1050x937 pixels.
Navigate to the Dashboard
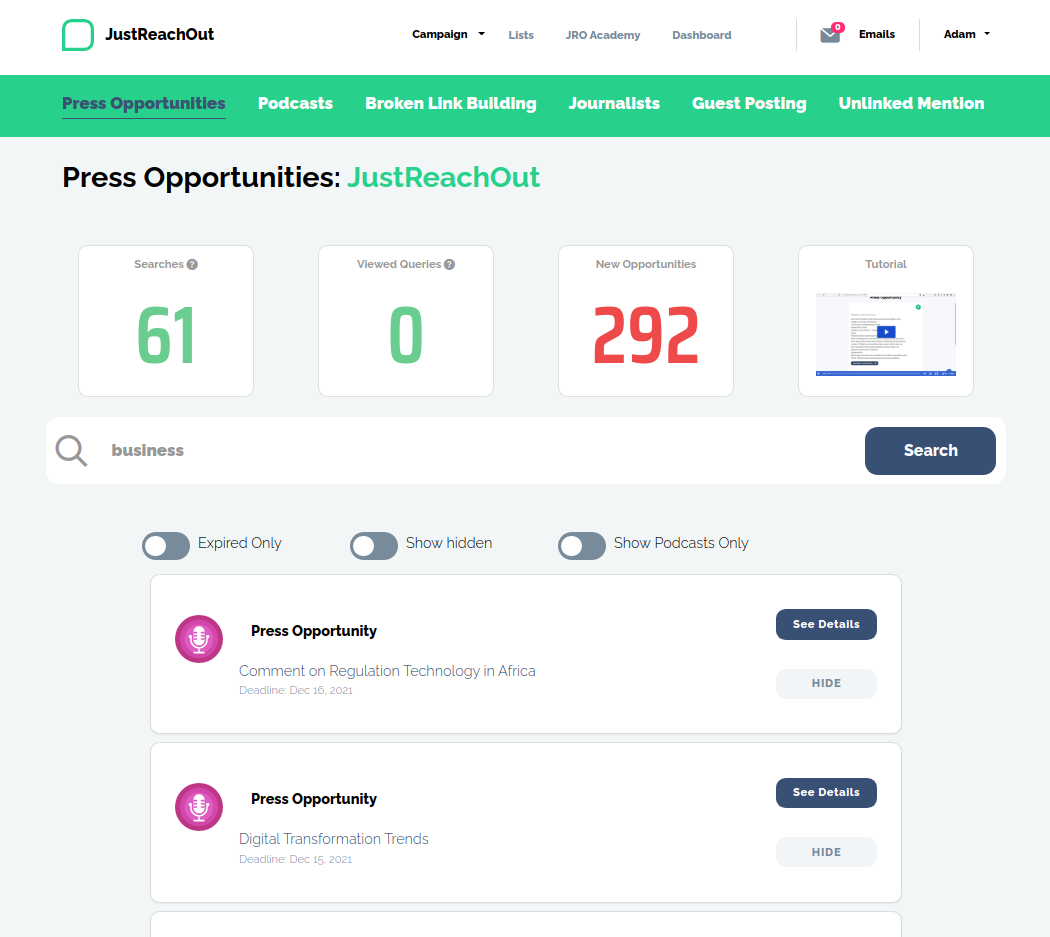(702, 35)
